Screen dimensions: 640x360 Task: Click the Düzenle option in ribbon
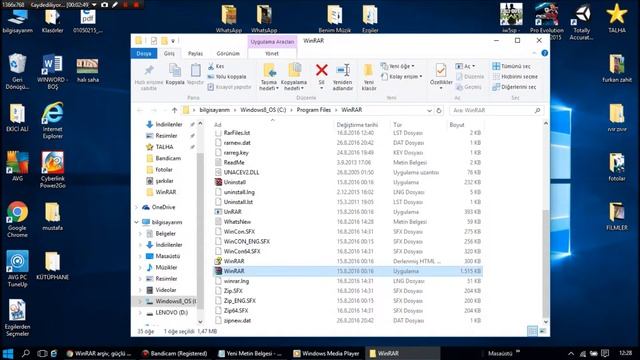470,76
